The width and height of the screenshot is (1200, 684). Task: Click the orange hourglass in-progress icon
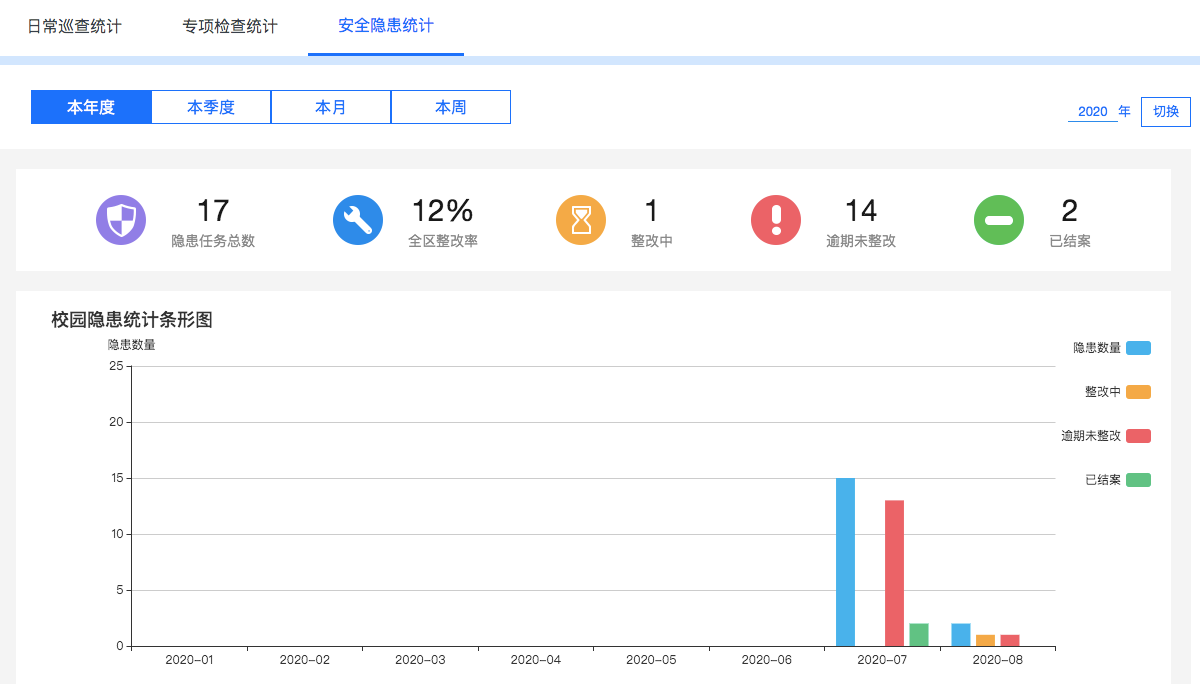[x=581, y=220]
